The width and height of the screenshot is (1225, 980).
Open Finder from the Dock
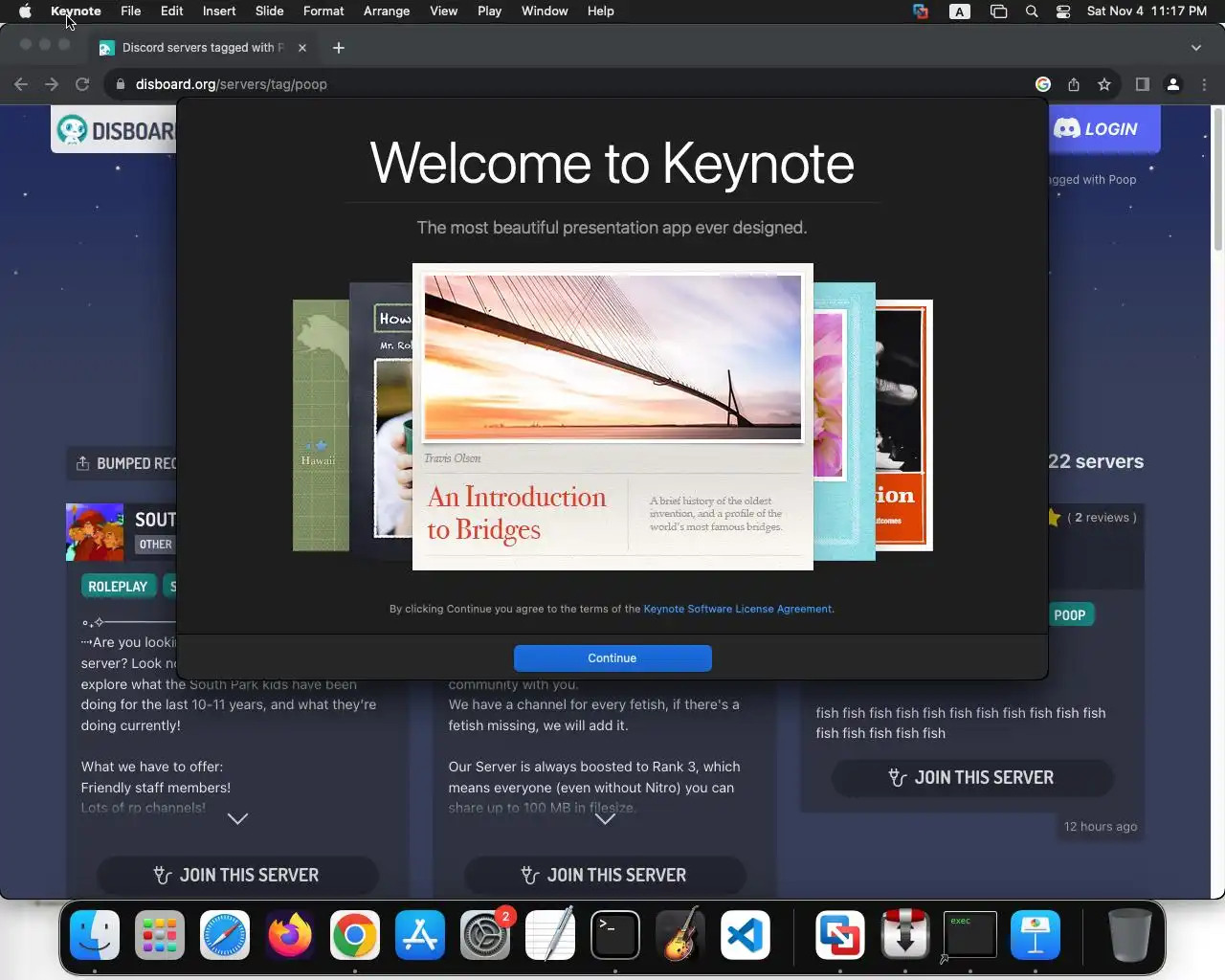click(x=95, y=935)
